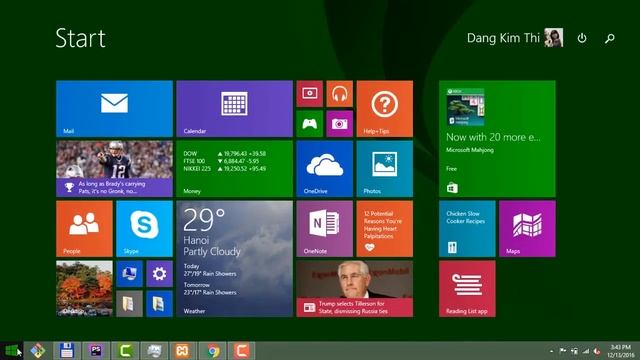Image resolution: width=640 pixels, height=360 pixels.
Task: Launch the Skype tile
Action: tap(144, 229)
